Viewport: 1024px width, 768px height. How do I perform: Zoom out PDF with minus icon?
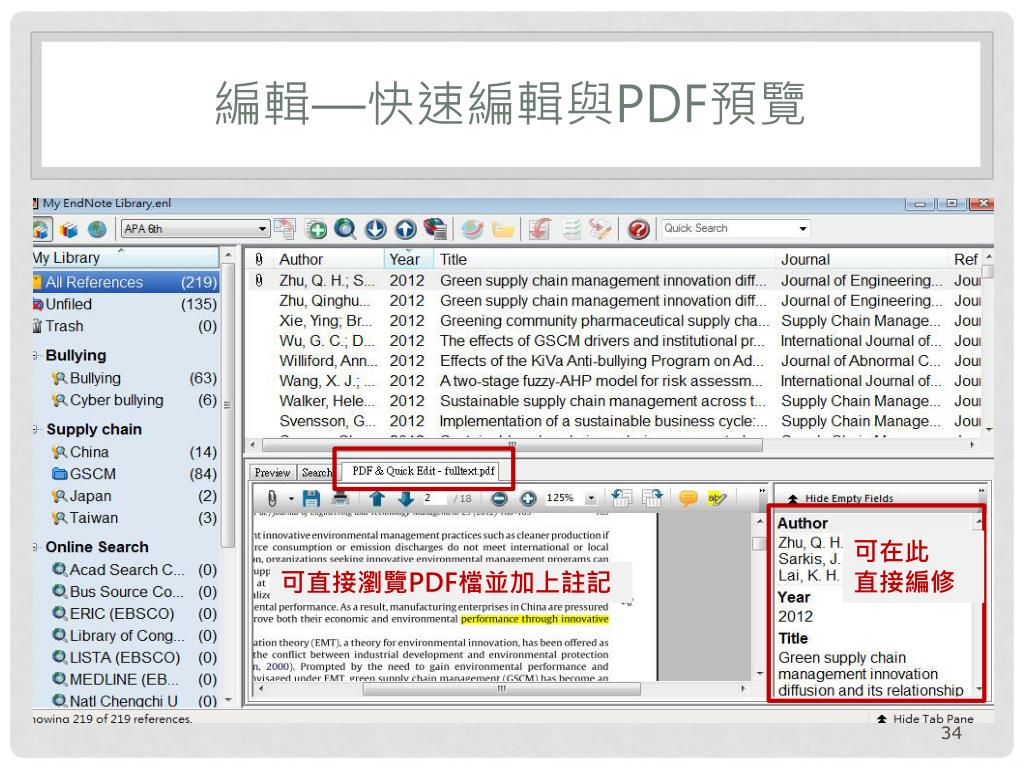[x=499, y=499]
